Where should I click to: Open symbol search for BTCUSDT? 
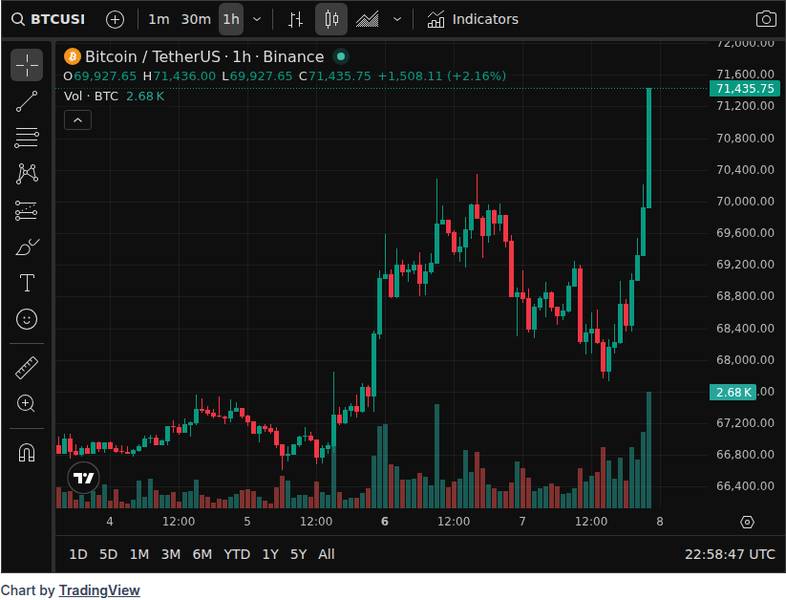(x=48, y=20)
